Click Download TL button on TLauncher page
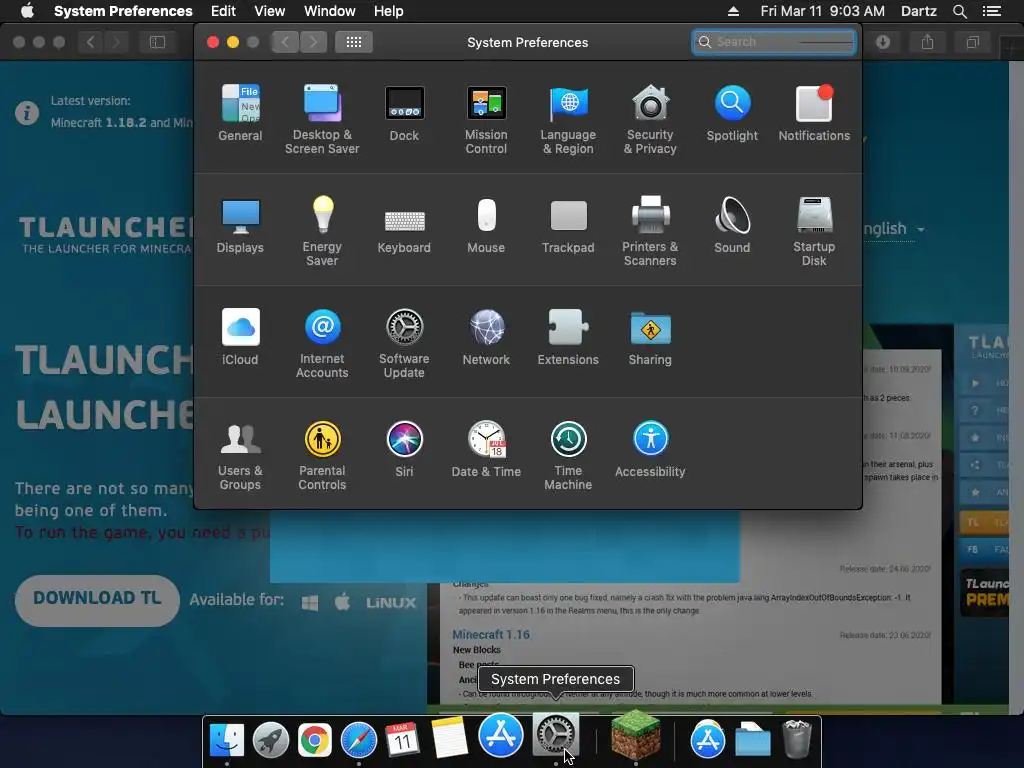Viewport: 1024px width, 768px height. coord(97,600)
